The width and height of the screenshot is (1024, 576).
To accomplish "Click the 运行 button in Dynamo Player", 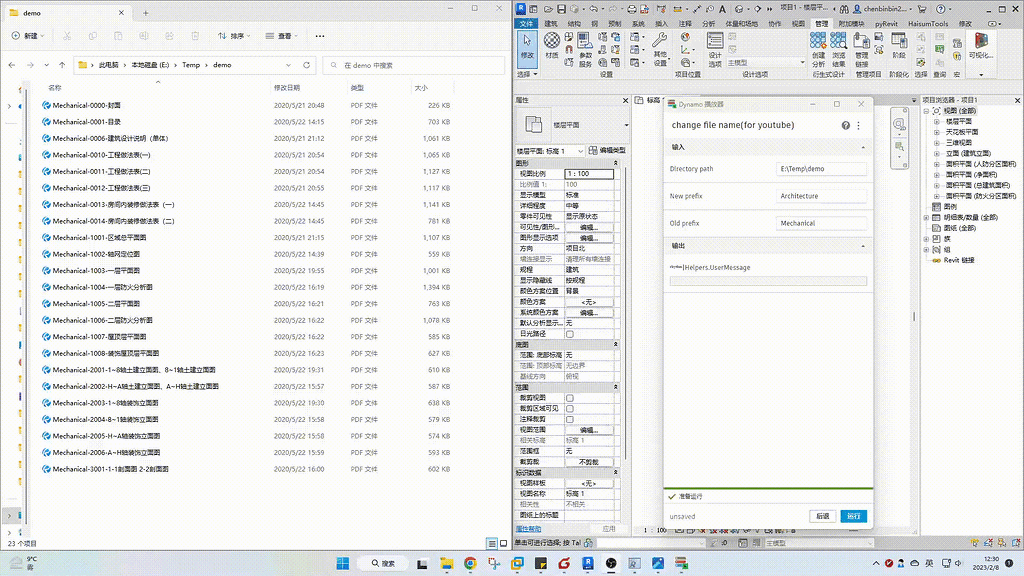I will pyautogui.click(x=855, y=516).
